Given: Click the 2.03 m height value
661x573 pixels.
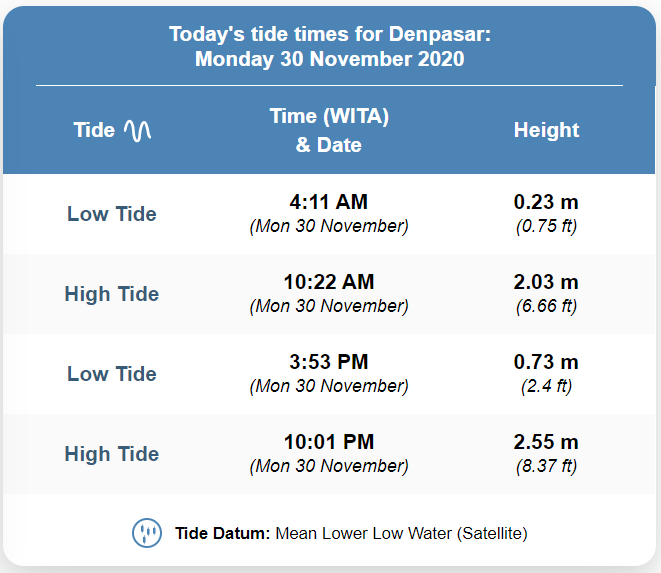Looking at the screenshot, I should click(546, 282).
